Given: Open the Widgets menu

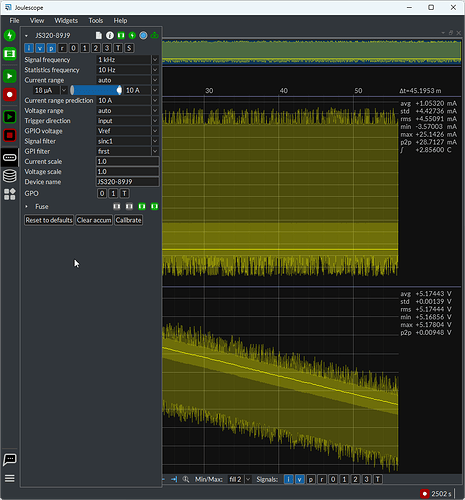Looking at the screenshot, I should (x=66, y=21).
